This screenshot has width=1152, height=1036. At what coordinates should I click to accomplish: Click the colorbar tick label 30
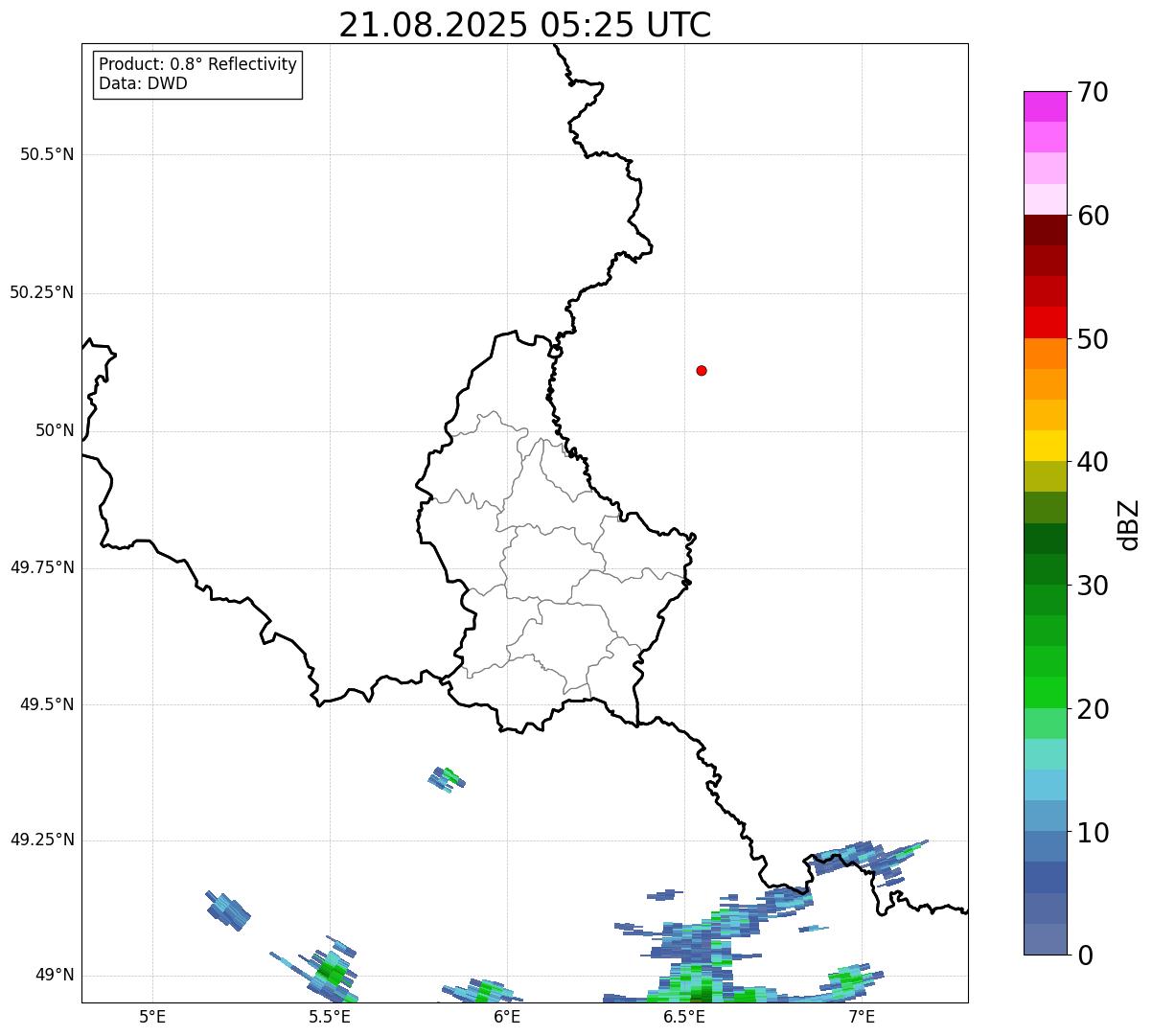pos(1094,586)
